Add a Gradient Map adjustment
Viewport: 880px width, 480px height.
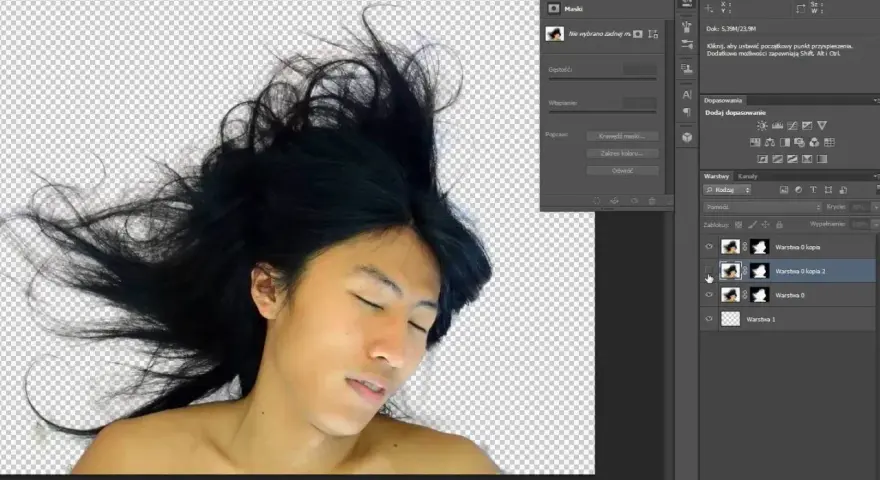tap(822, 159)
